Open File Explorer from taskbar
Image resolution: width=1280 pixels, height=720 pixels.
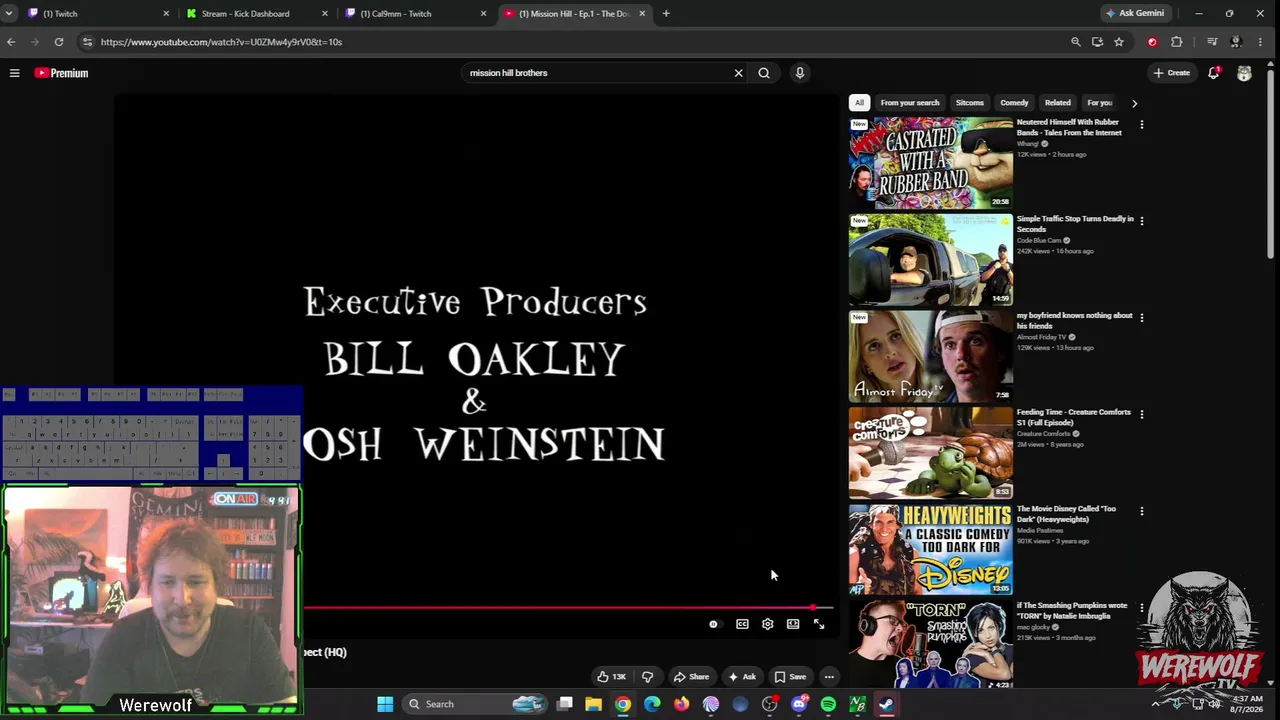pos(594,704)
